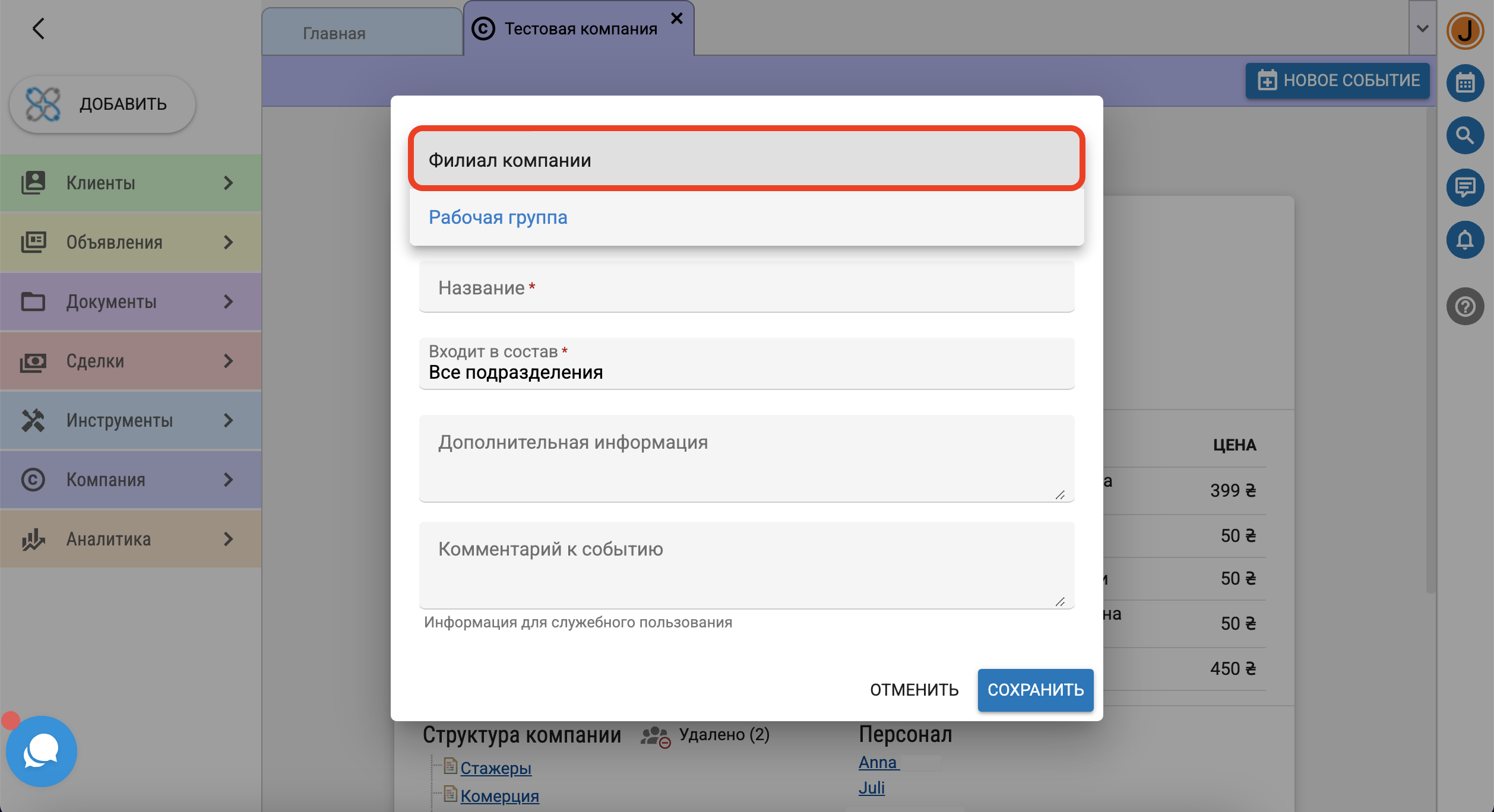Click the back arrow icon
Image resolution: width=1494 pixels, height=812 pixels.
coord(39,28)
